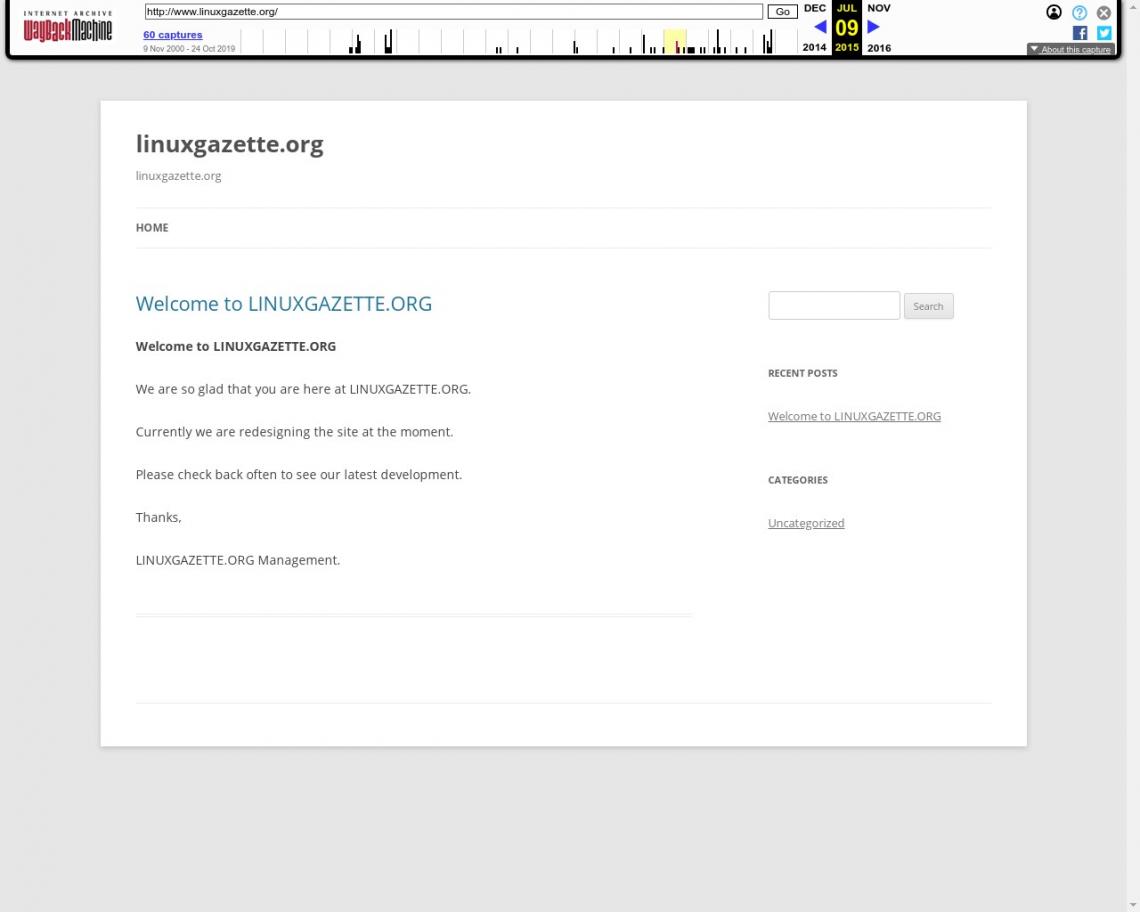Open the linuxgazette.org site title
The width and height of the screenshot is (1140, 912).
(230, 144)
